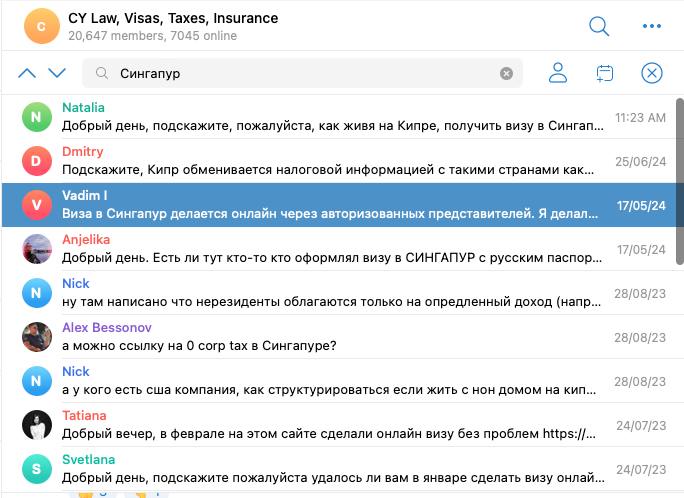Viewport: 684px width, 498px height.
Task: Open CY Law, Visas, Taxes, Insurance chat info
Action: coord(173,19)
